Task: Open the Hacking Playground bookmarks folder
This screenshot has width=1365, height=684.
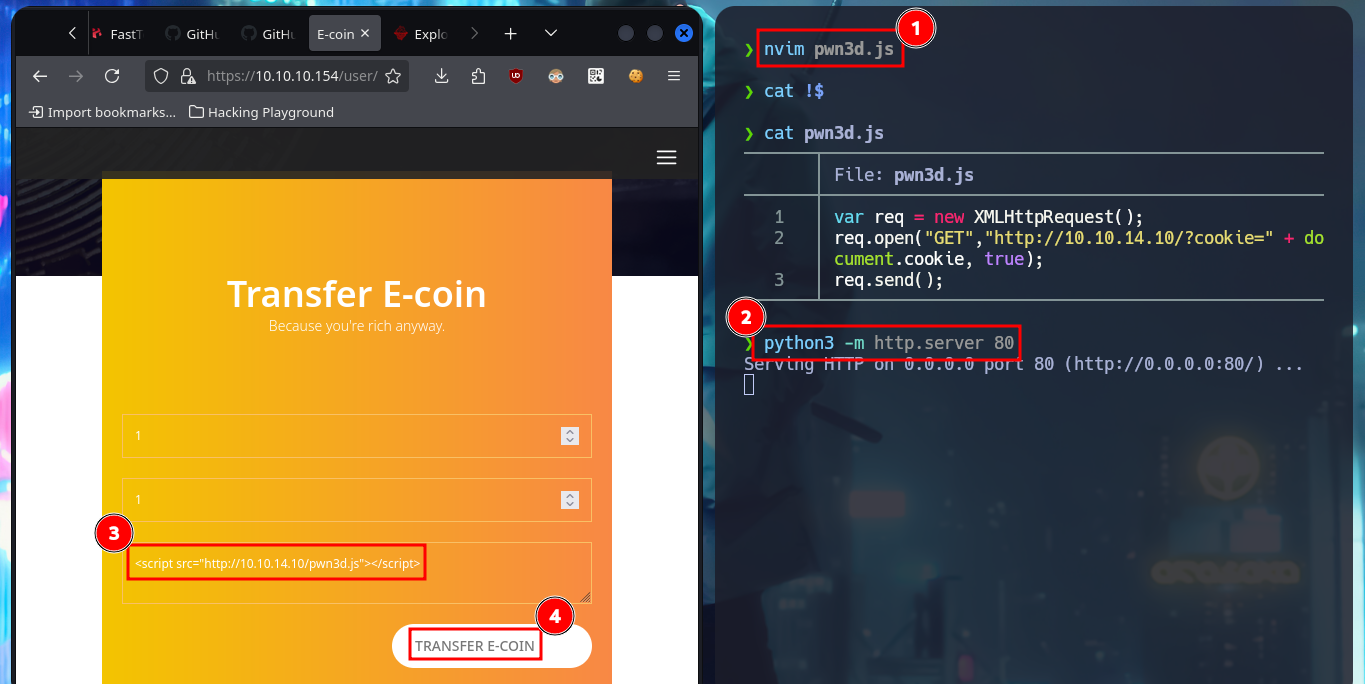Action: (261, 112)
